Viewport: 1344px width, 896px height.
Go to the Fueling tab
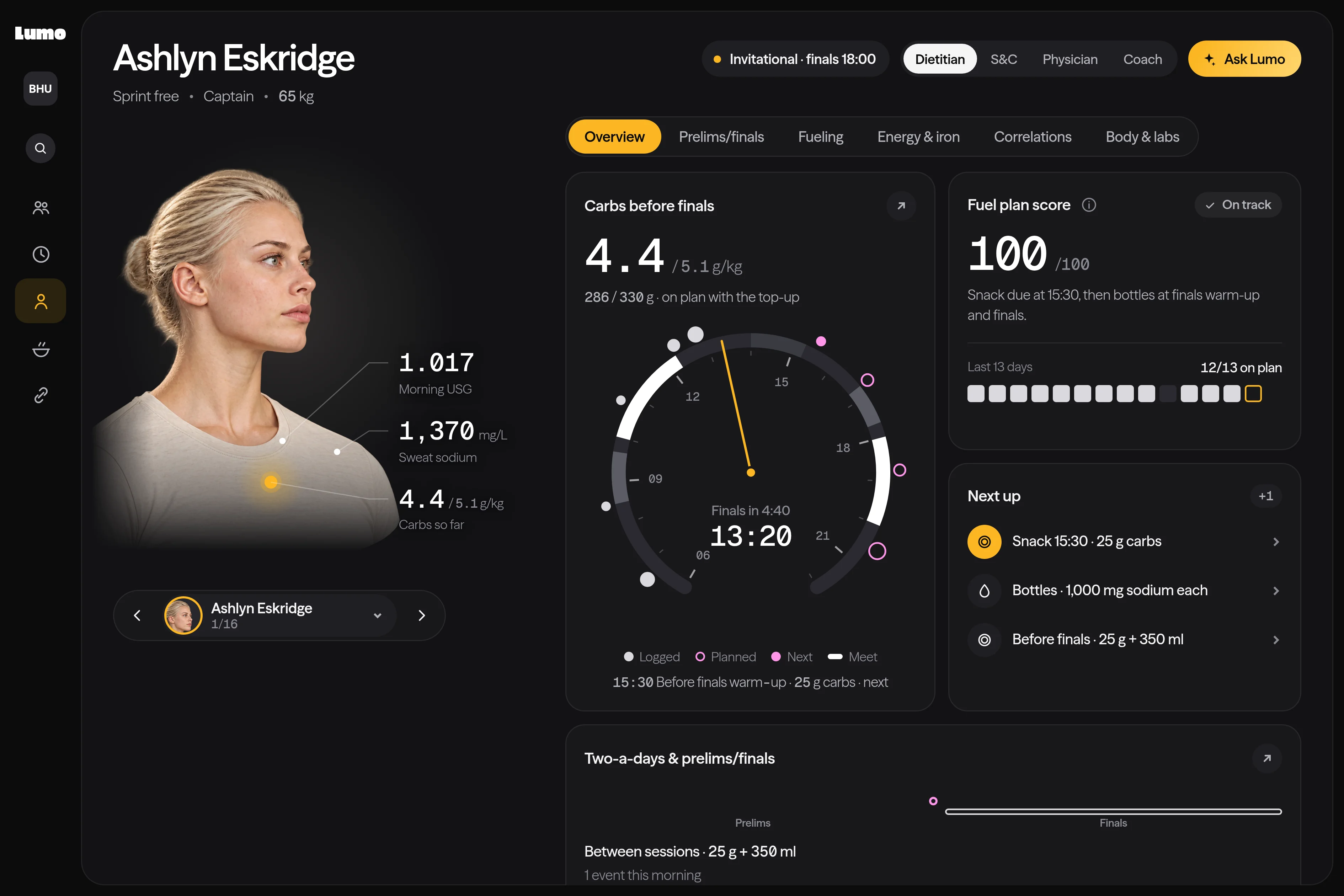click(x=821, y=137)
